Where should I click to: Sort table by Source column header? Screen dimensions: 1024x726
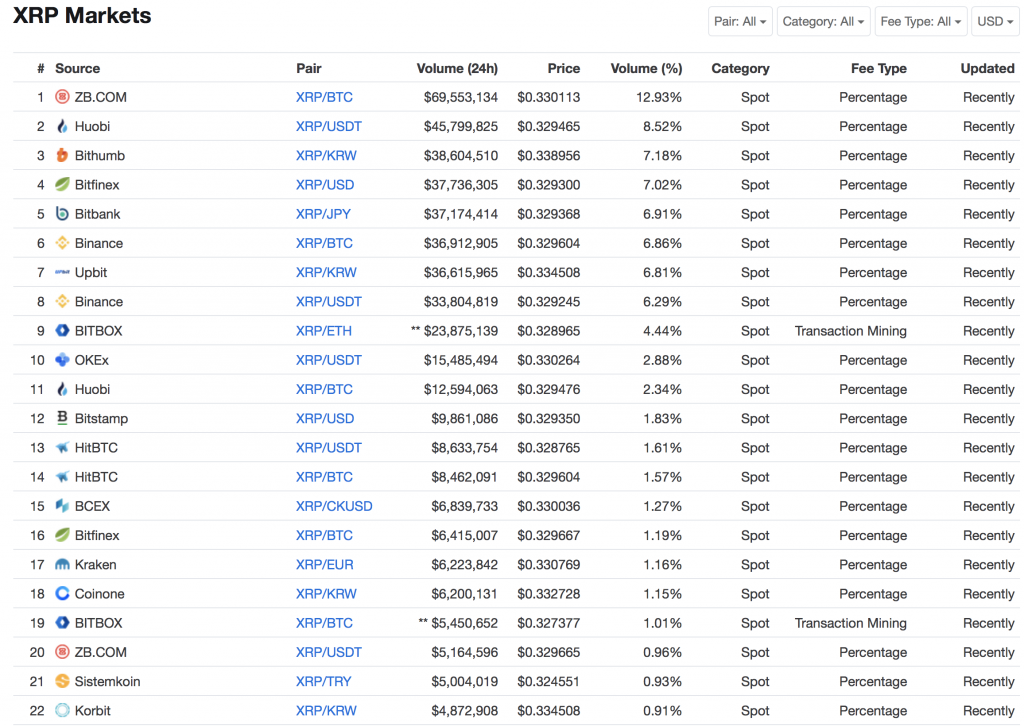(x=77, y=69)
